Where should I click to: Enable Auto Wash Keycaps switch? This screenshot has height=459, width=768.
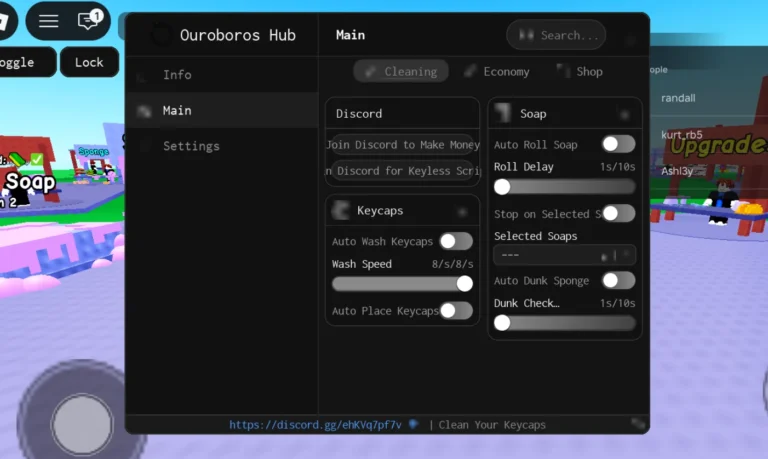pos(456,241)
